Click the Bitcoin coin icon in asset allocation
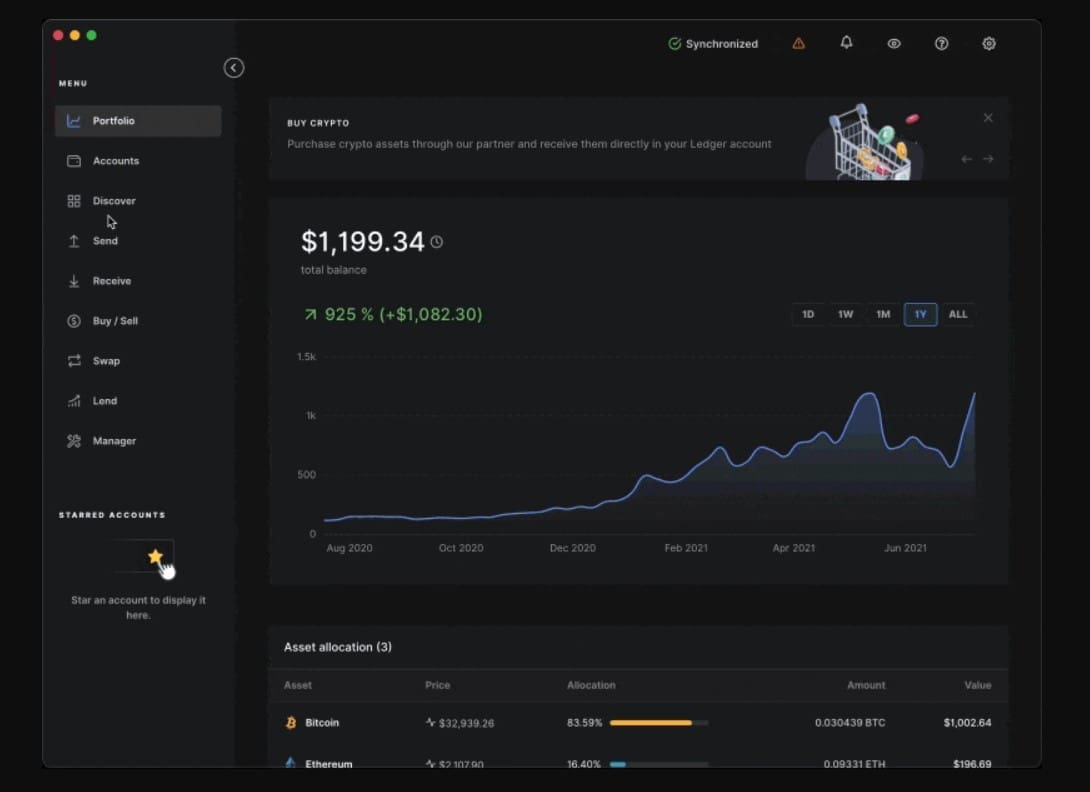The height and width of the screenshot is (792, 1090). coord(290,722)
